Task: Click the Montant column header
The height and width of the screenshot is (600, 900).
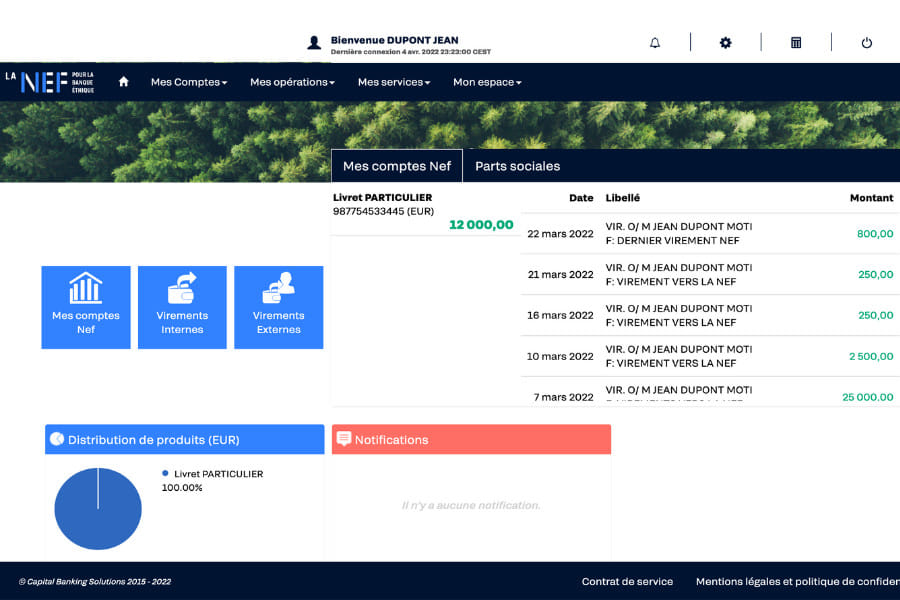Action: click(x=871, y=198)
